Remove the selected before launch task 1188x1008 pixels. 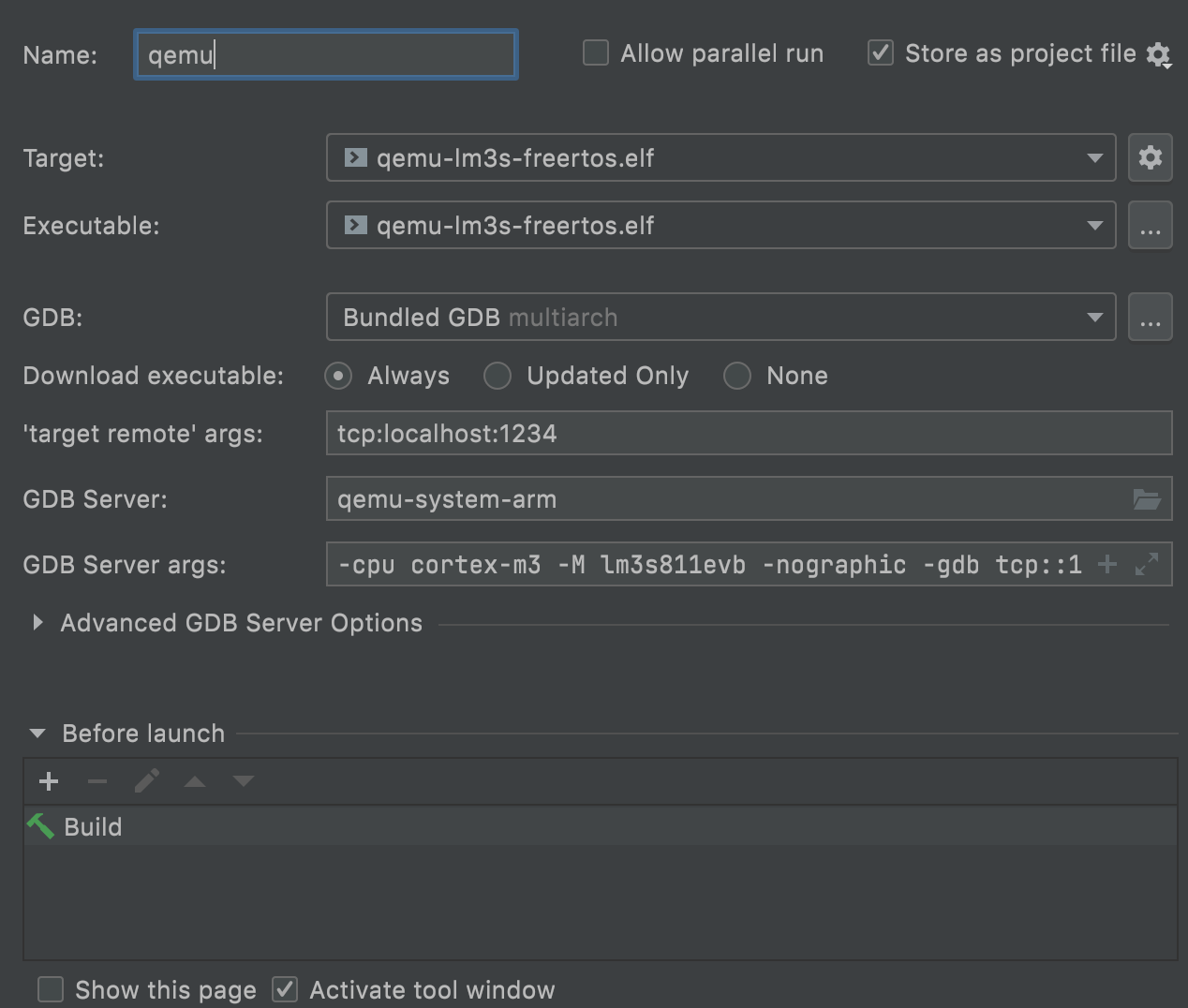click(x=97, y=781)
